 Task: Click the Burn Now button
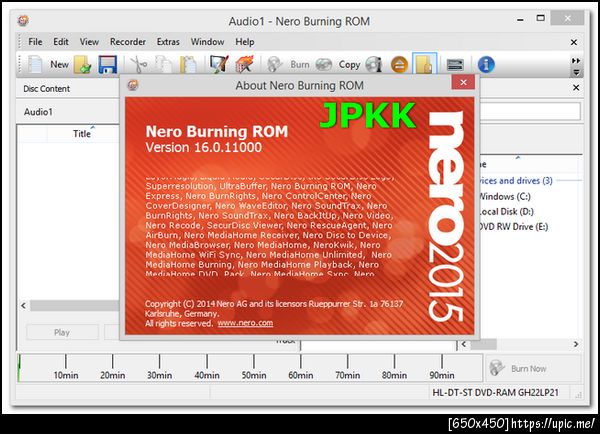click(533, 368)
